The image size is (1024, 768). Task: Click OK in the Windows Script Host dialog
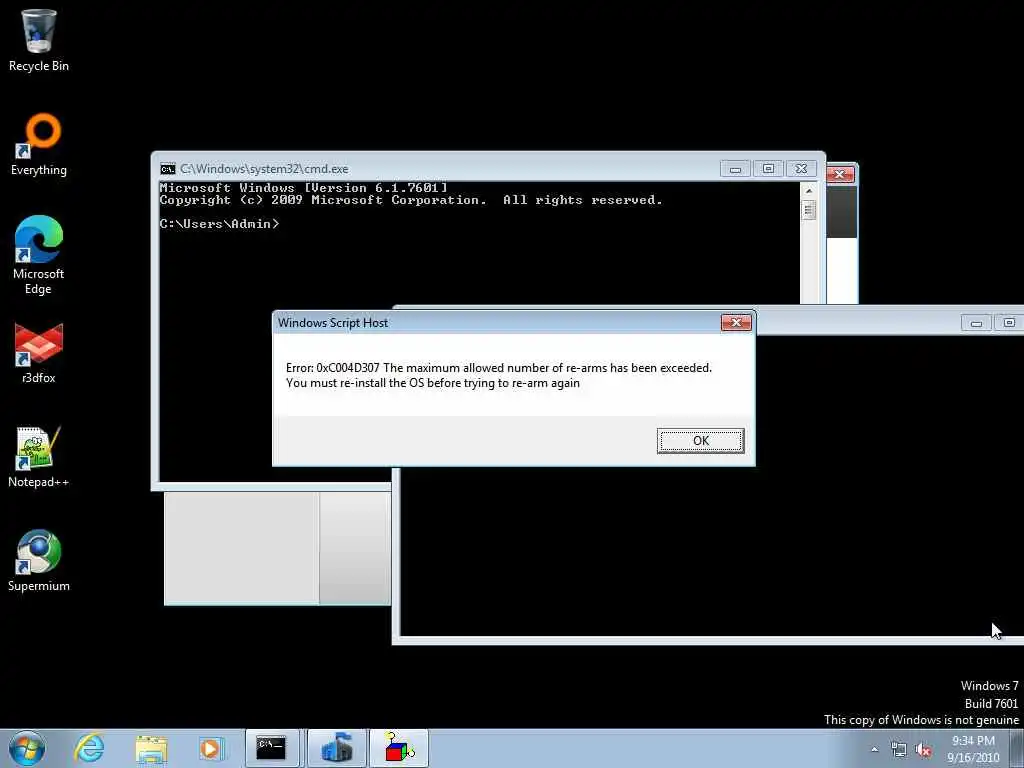(700, 441)
